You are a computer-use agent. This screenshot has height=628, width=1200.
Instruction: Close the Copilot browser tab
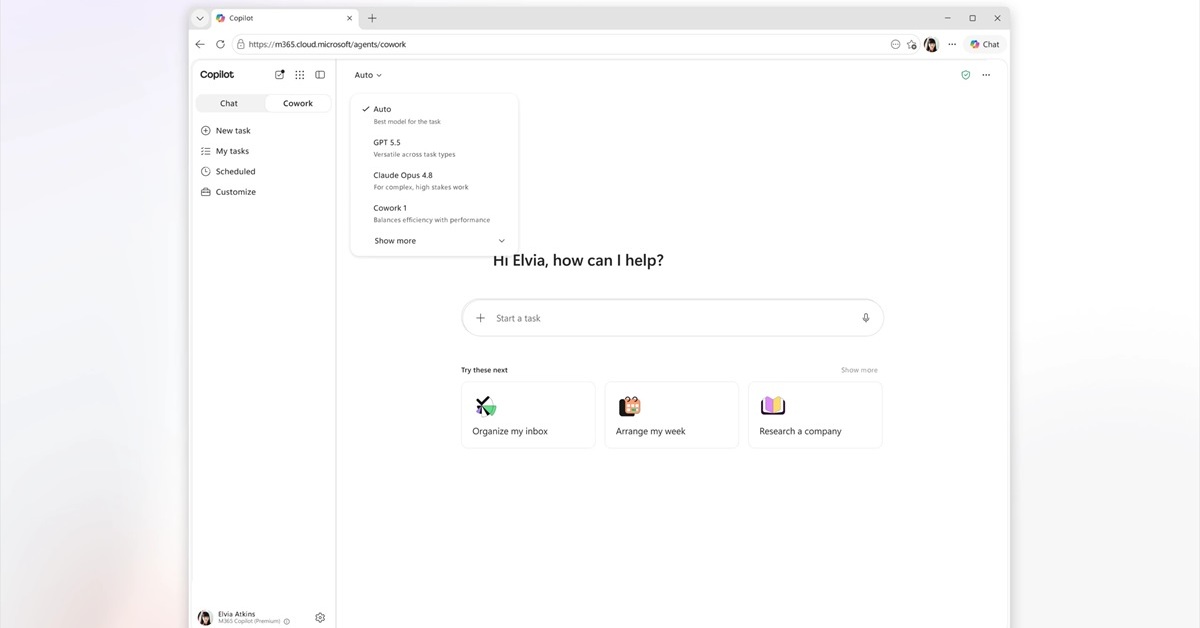(350, 18)
